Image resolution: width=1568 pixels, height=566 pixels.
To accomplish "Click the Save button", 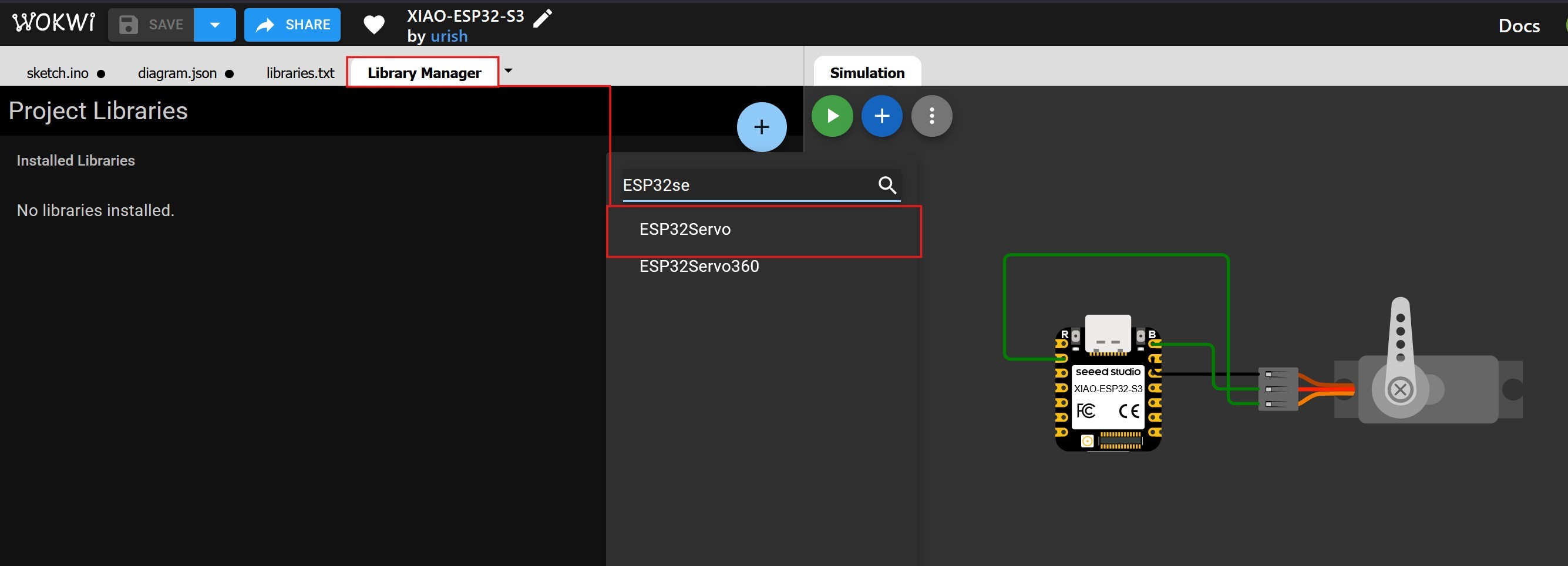I will 151,25.
